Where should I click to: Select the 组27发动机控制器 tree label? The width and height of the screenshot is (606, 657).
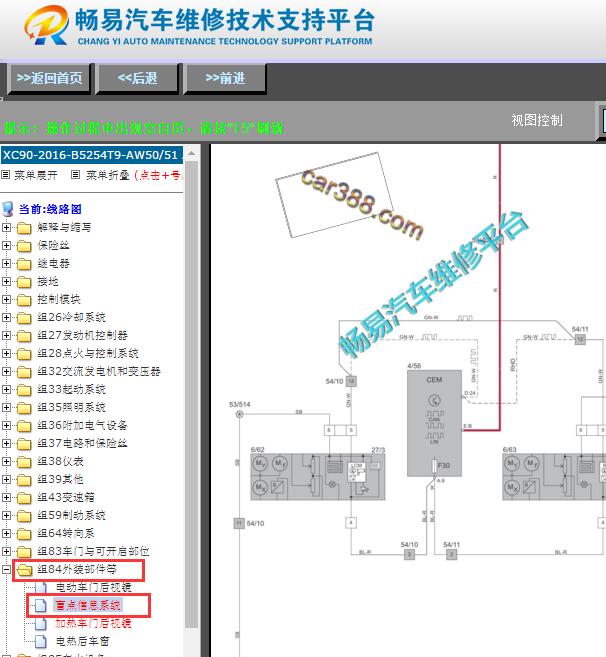tap(83, 336)
